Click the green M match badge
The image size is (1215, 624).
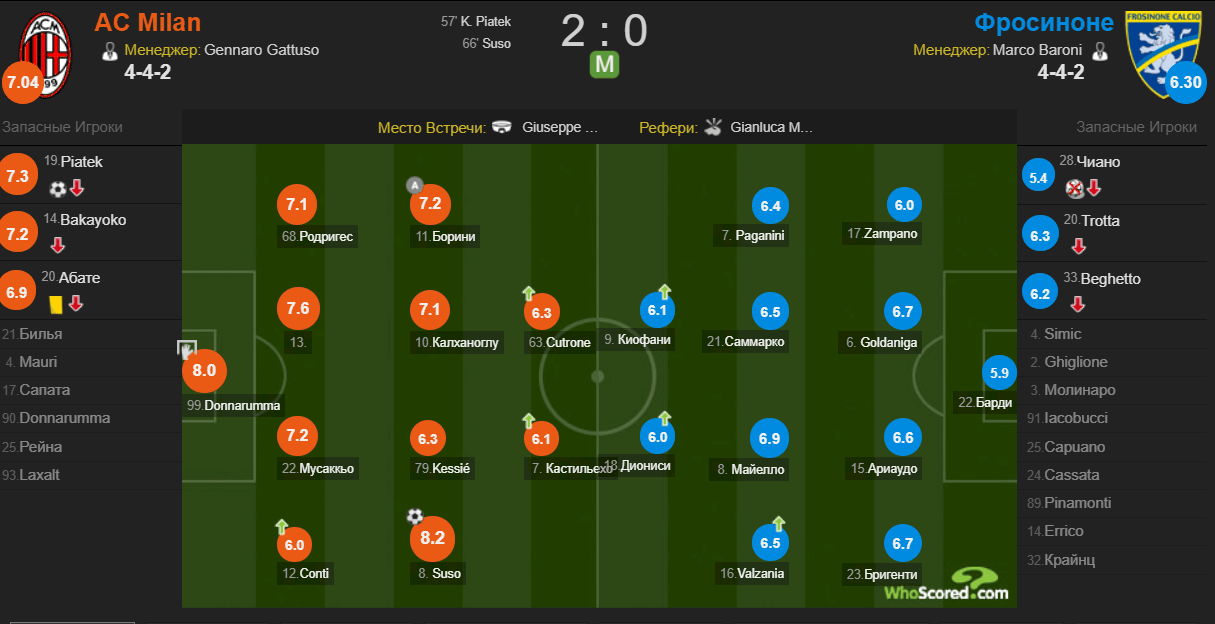pos(604,66)
